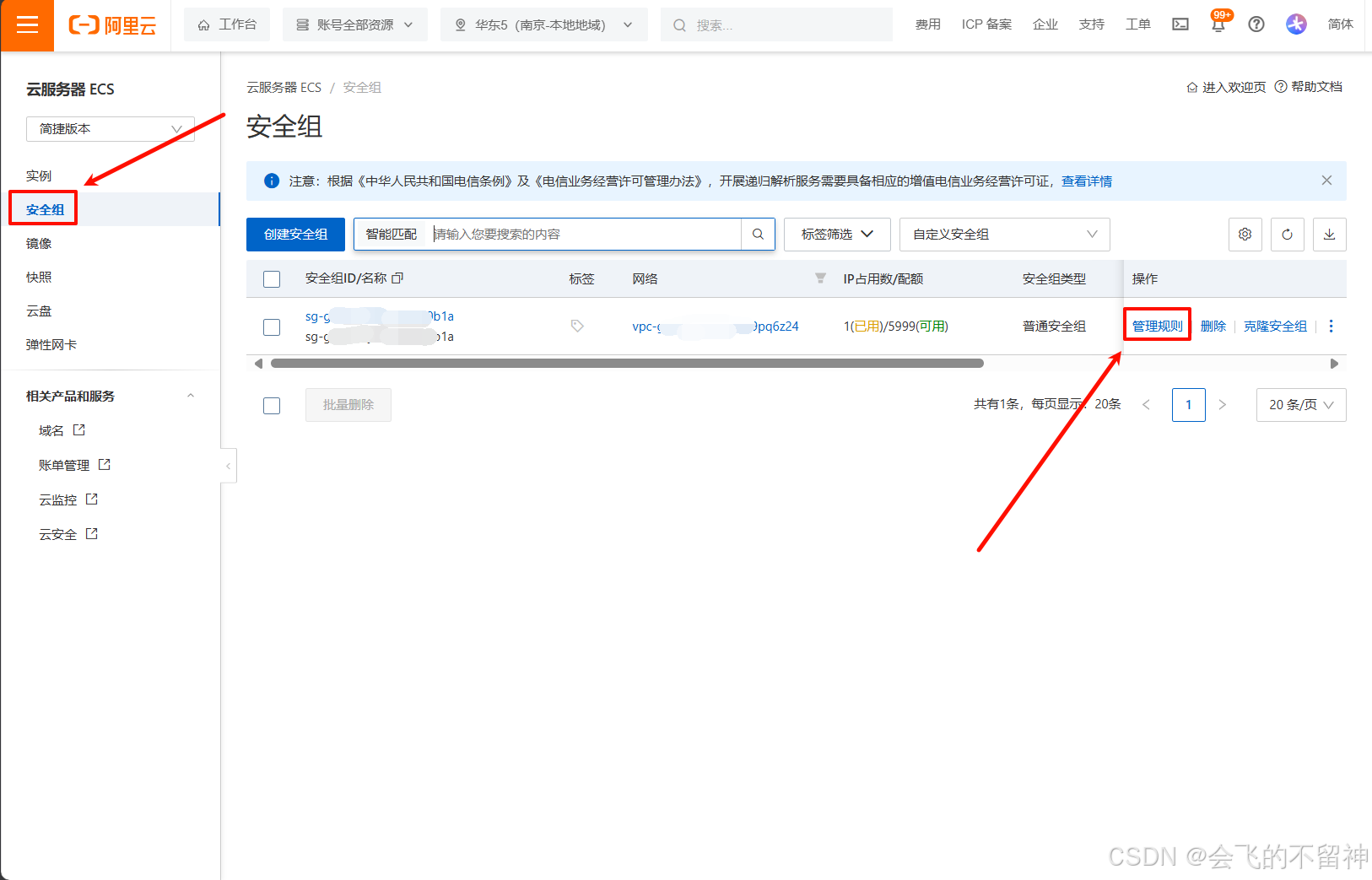Open the help question mark icon
This screenshot has height=880, width=1372.
click(1256, 24)
